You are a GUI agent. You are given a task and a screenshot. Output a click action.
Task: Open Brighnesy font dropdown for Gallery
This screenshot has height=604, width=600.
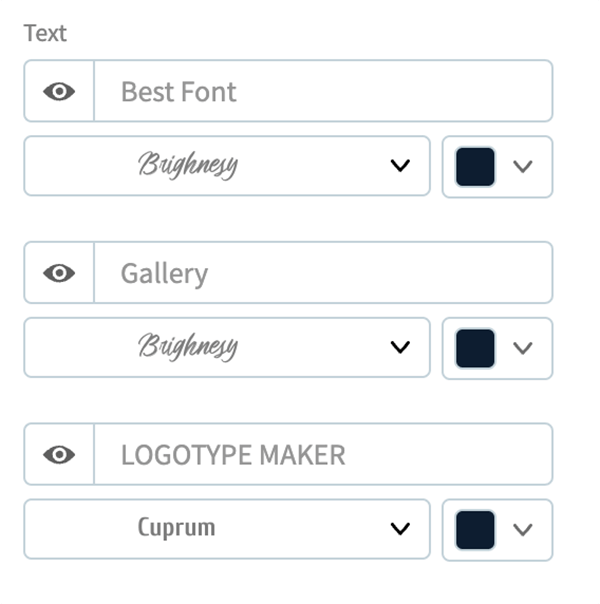coord(227,347)
